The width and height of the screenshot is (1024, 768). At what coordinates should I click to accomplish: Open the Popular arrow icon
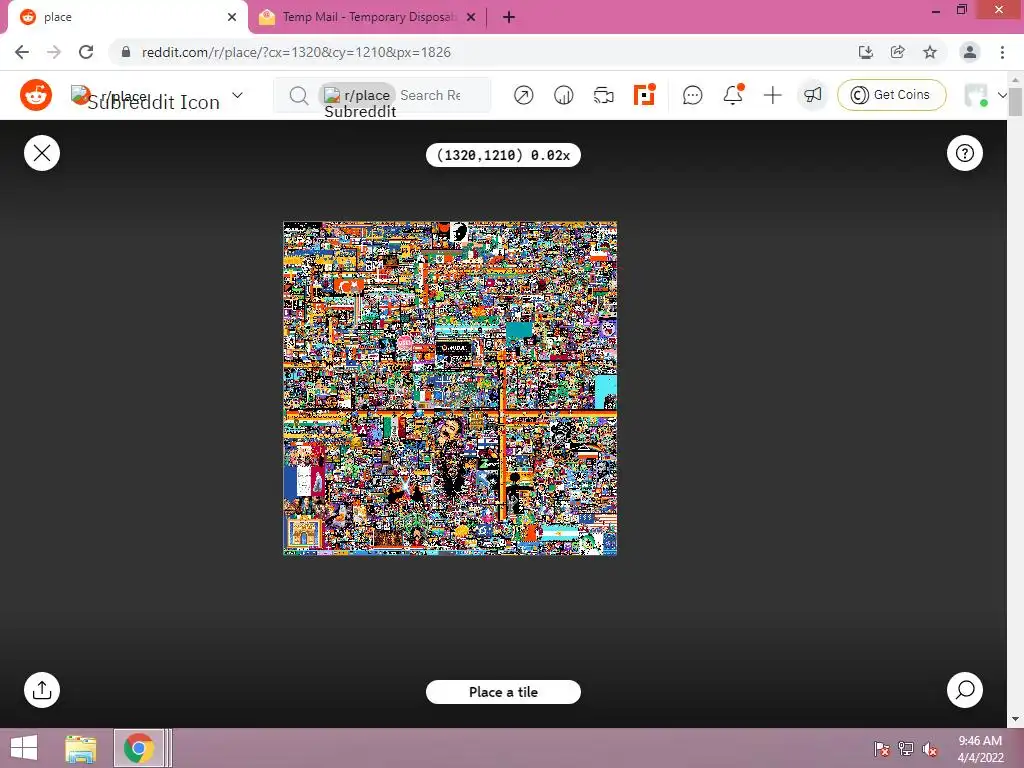pyautogui.click(x=523, y=95)
